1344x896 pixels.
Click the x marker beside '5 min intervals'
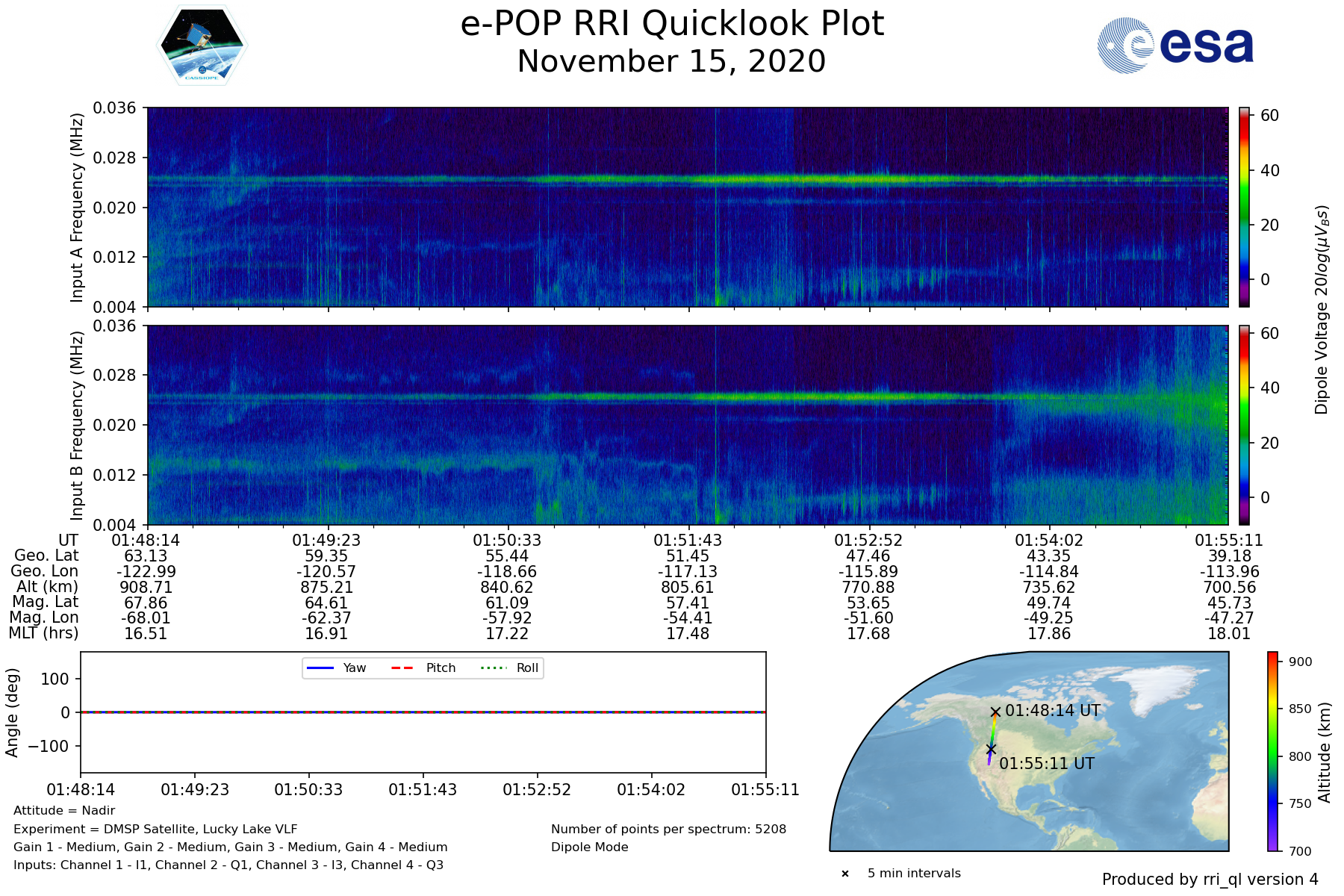[x=845, y=874]
